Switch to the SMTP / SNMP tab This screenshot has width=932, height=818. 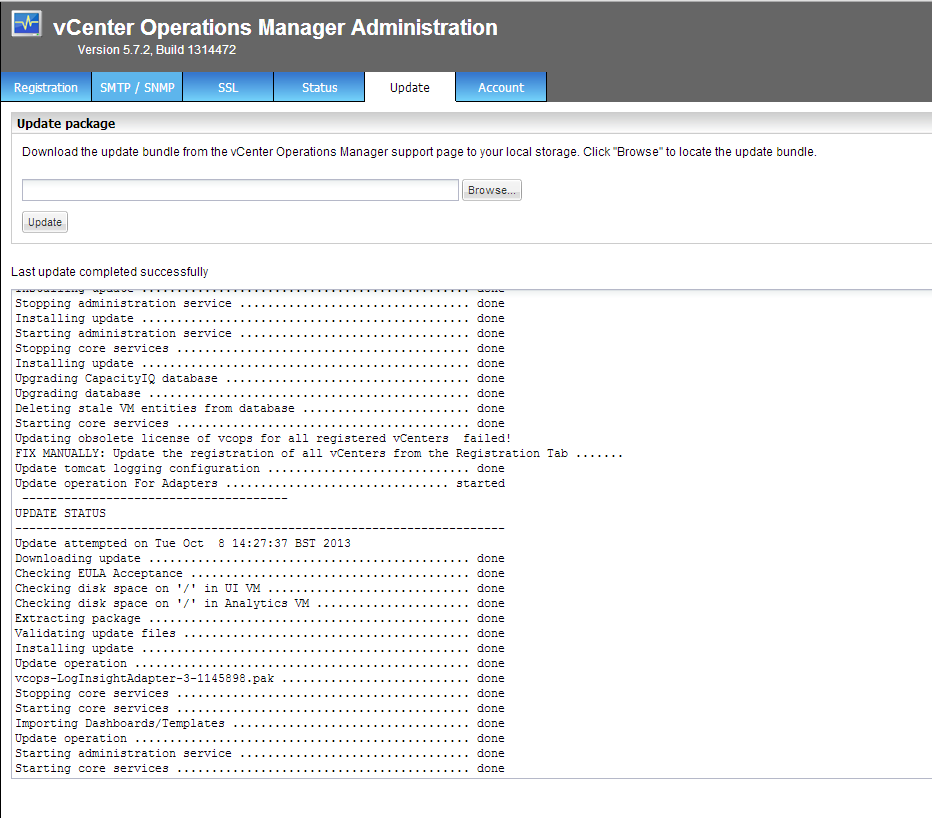coord(137,88)
